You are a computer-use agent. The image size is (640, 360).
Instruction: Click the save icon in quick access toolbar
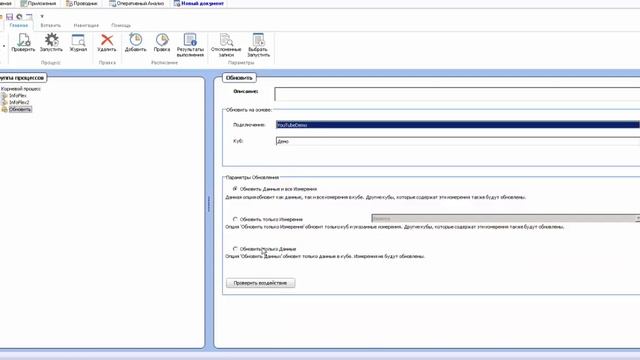[x=9, y=17]
